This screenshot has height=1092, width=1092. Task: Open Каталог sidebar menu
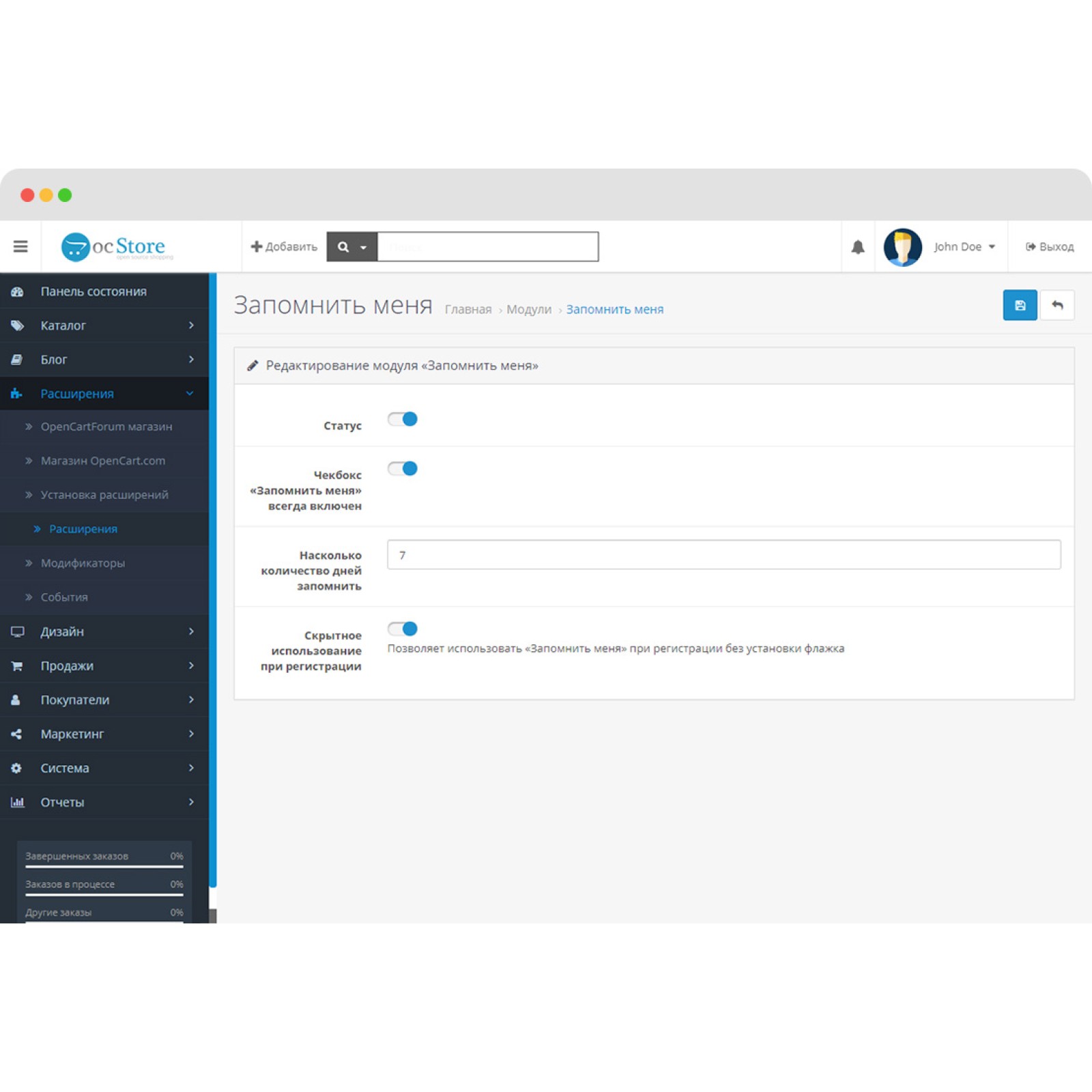point(104,326)
